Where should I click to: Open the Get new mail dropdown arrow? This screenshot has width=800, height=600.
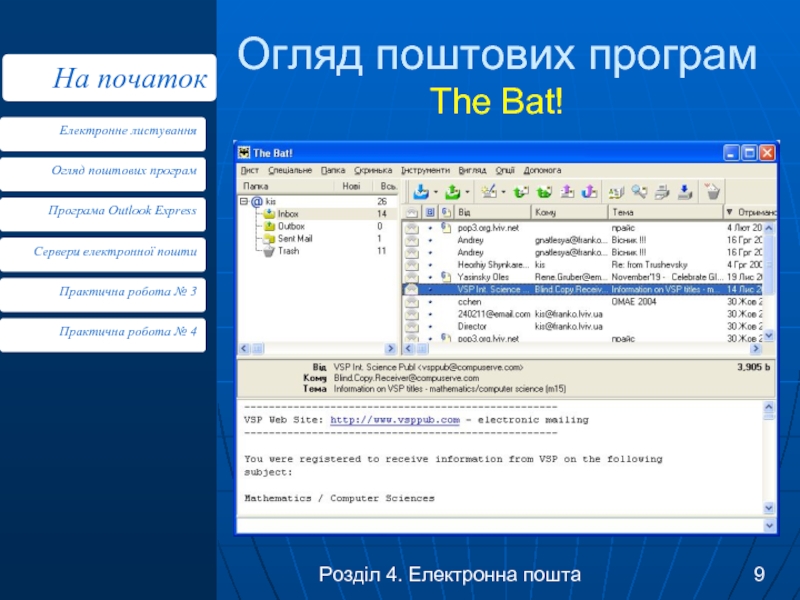436,192
